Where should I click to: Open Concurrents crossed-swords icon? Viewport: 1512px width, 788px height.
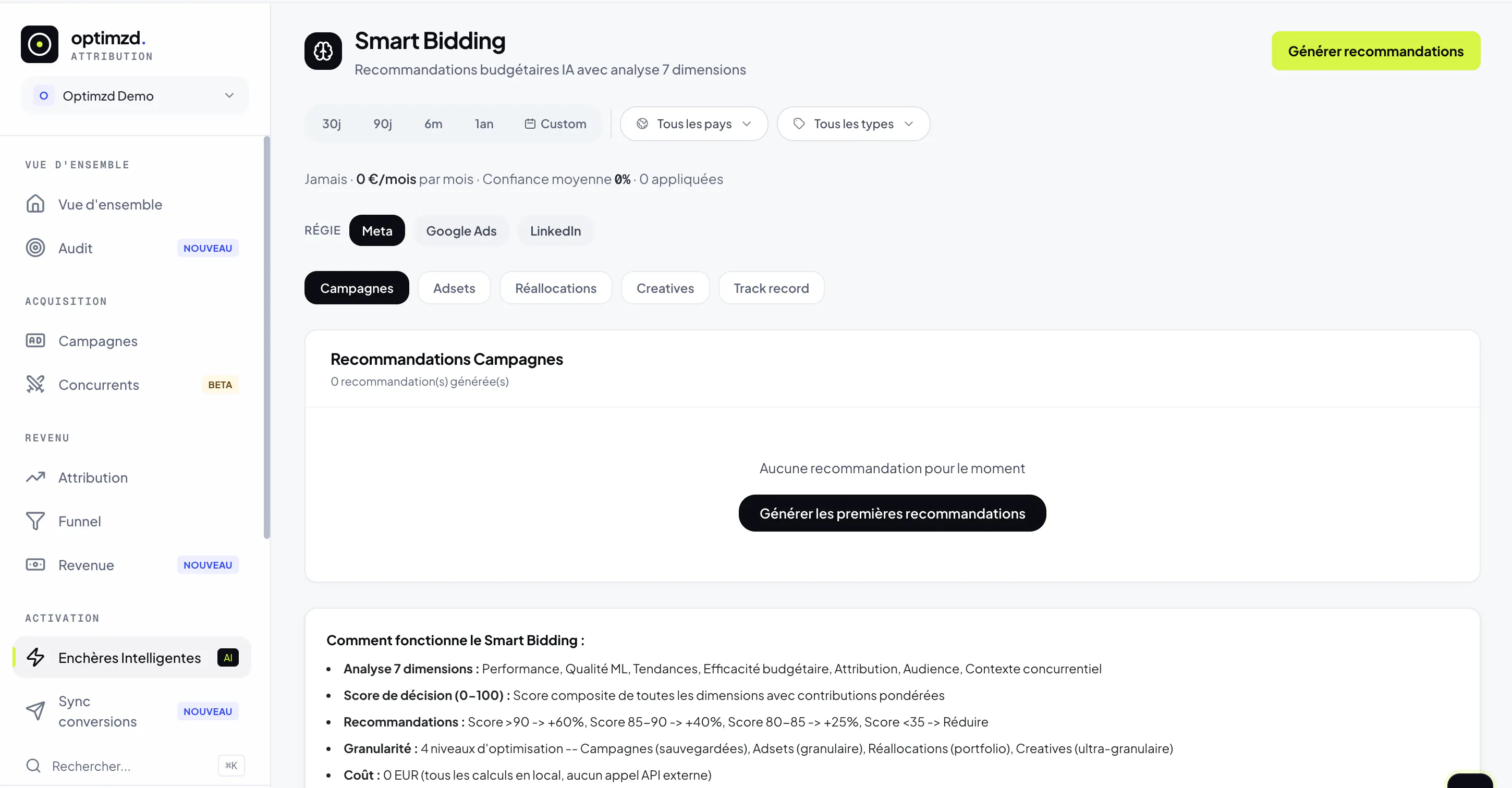coord(35,384)
